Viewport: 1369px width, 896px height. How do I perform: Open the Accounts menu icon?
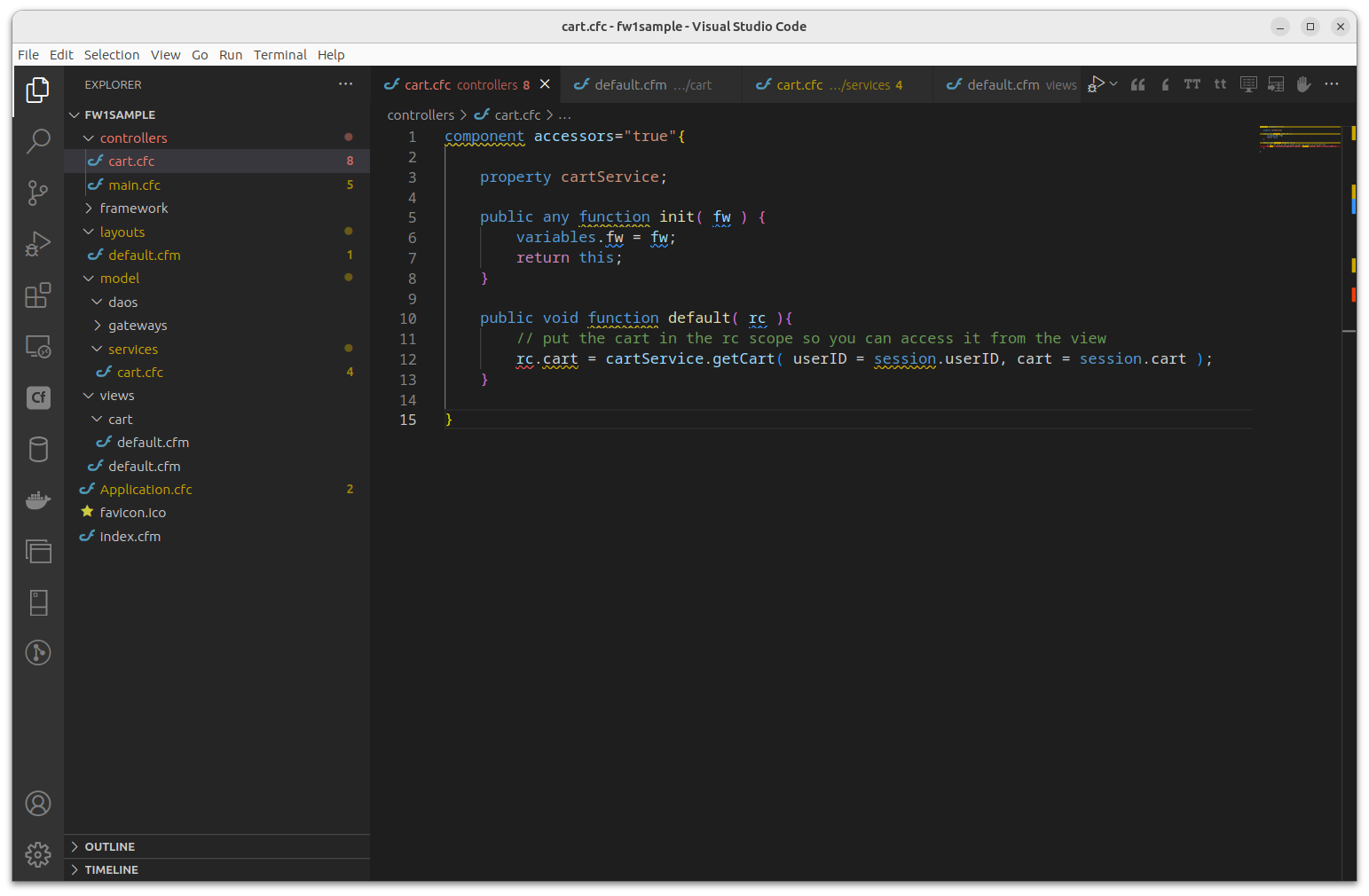[38, 804]
